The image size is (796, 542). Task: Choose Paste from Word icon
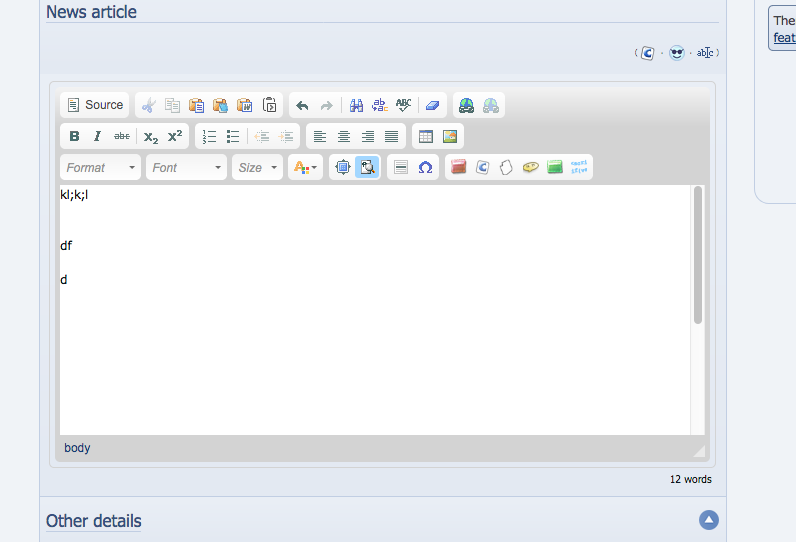click(245, 105)
